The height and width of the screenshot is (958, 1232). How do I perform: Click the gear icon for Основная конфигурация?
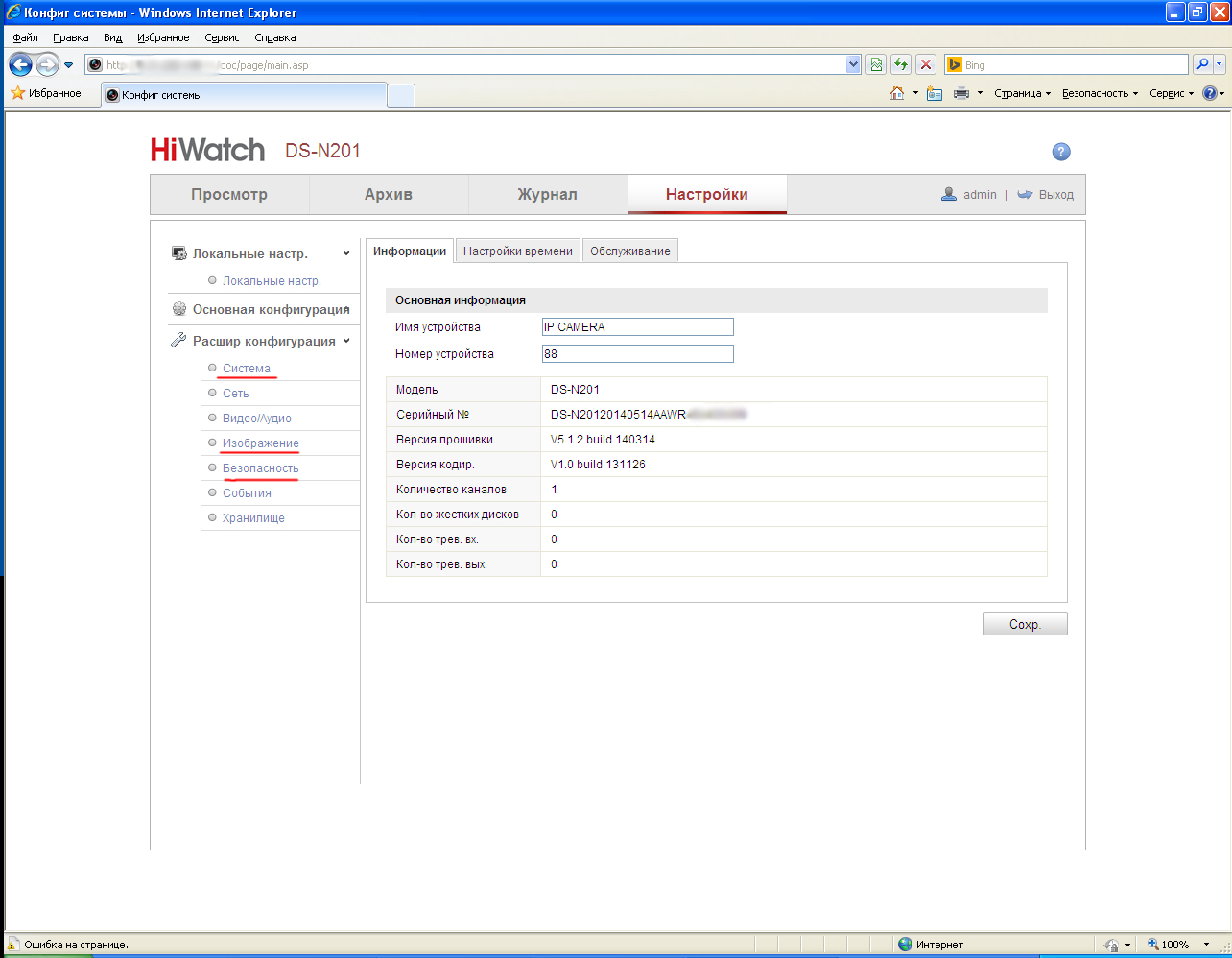(x=178, y=309)
